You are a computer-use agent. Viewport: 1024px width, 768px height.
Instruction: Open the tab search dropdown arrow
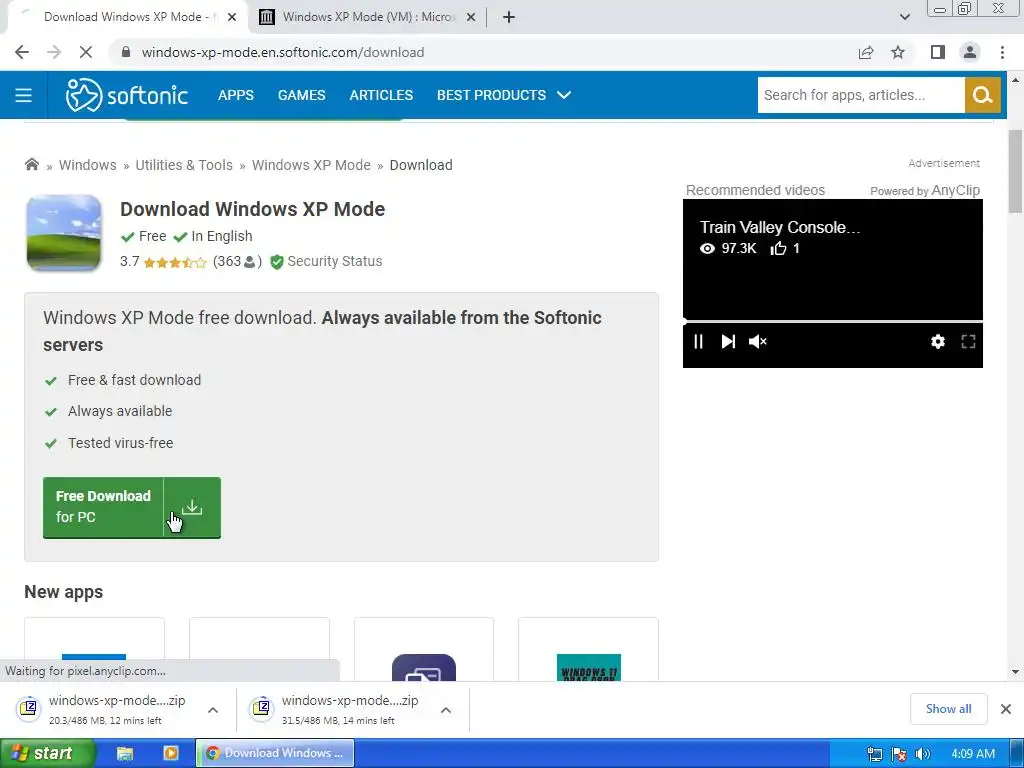click(904, 17)
